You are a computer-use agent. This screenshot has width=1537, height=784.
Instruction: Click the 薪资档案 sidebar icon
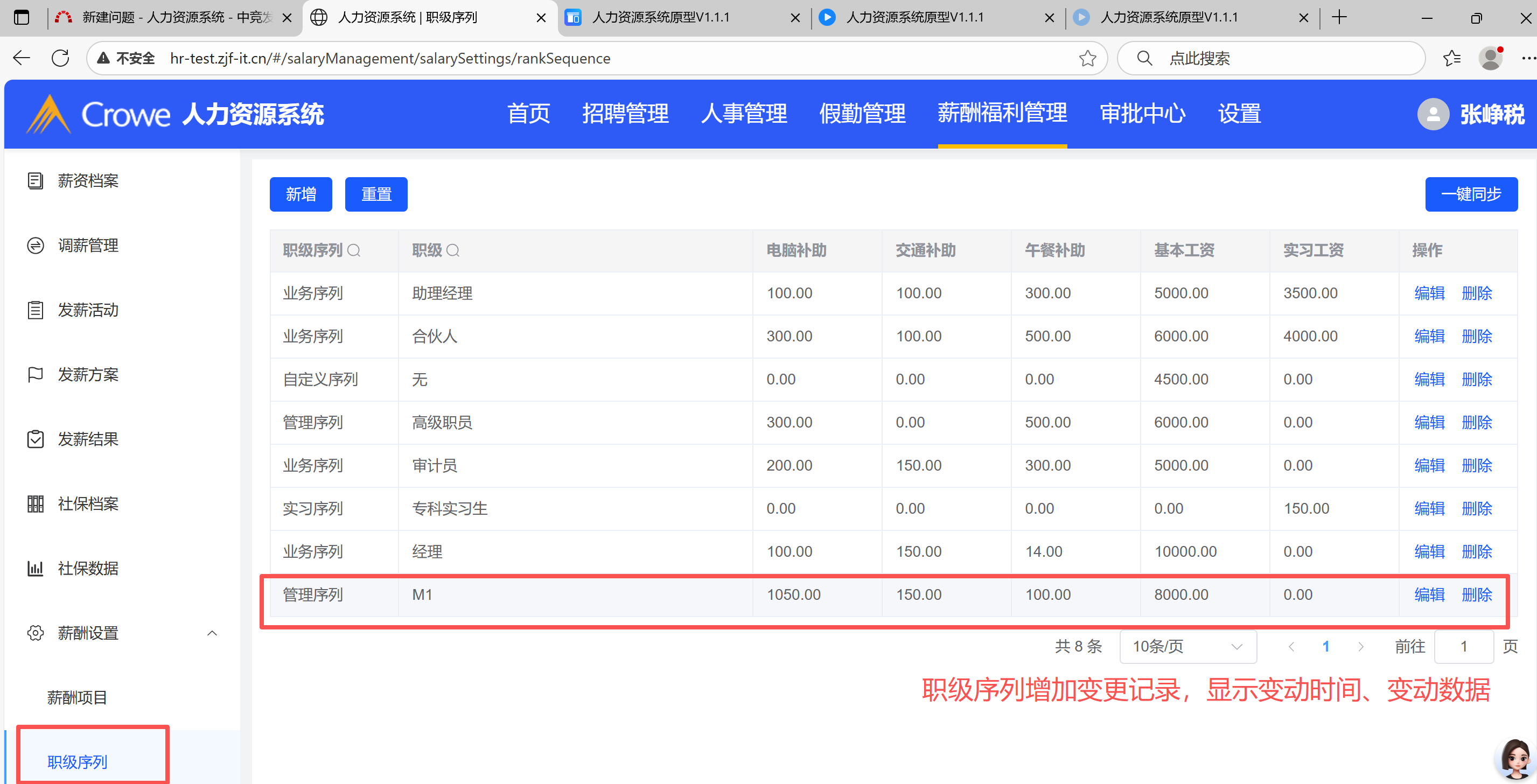click(35, 180)
